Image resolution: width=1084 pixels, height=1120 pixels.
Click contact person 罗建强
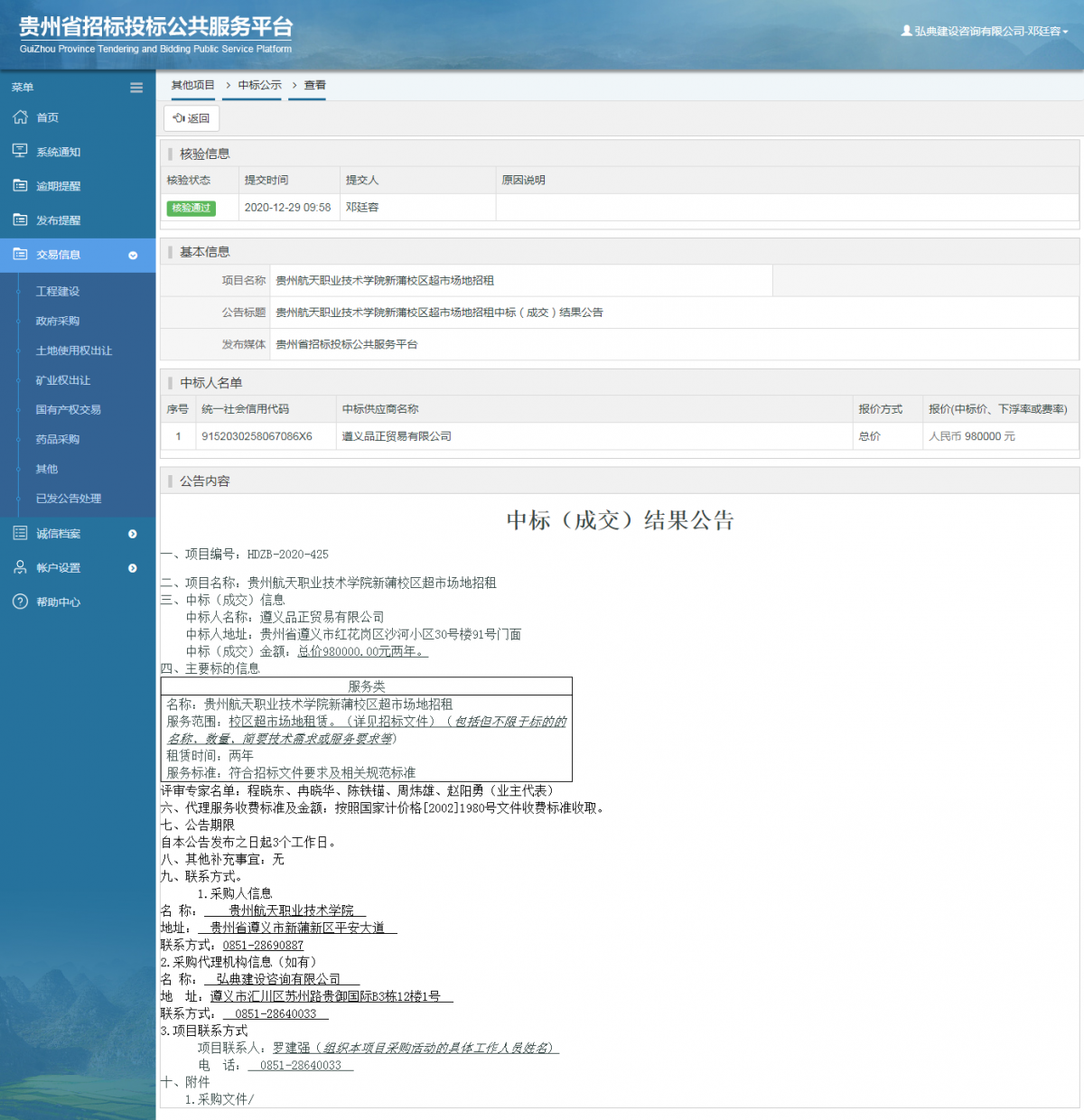click(x=291, y=1048)
